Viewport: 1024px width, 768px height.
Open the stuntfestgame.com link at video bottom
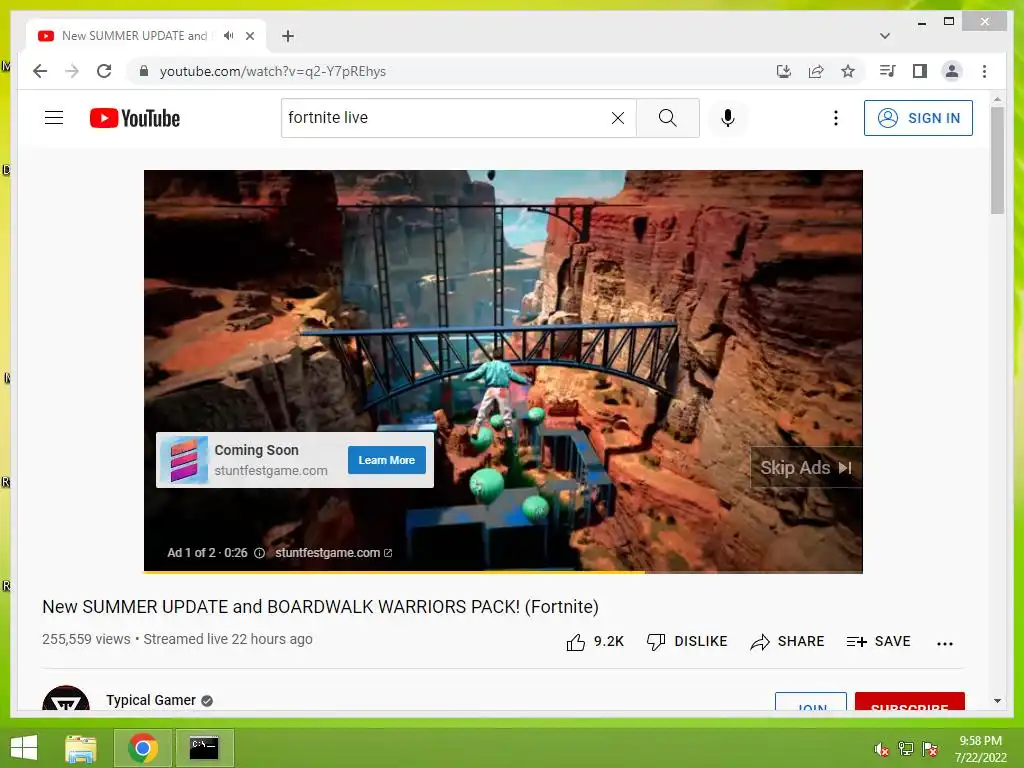333,552
